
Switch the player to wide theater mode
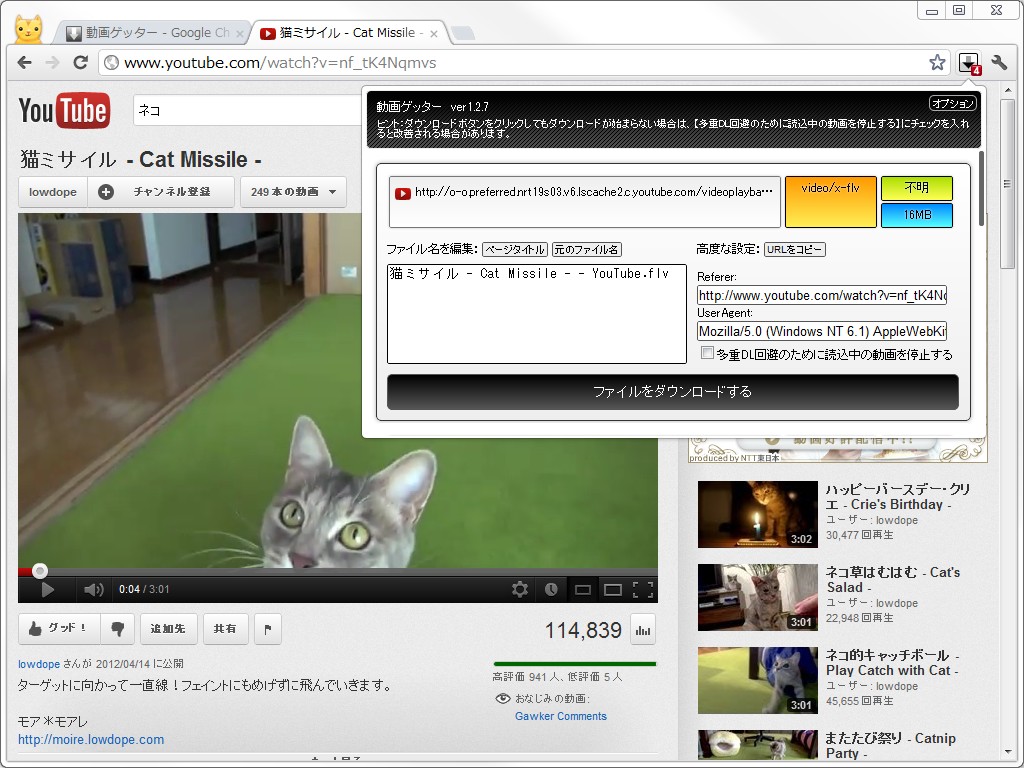click(x=612, y=590)
